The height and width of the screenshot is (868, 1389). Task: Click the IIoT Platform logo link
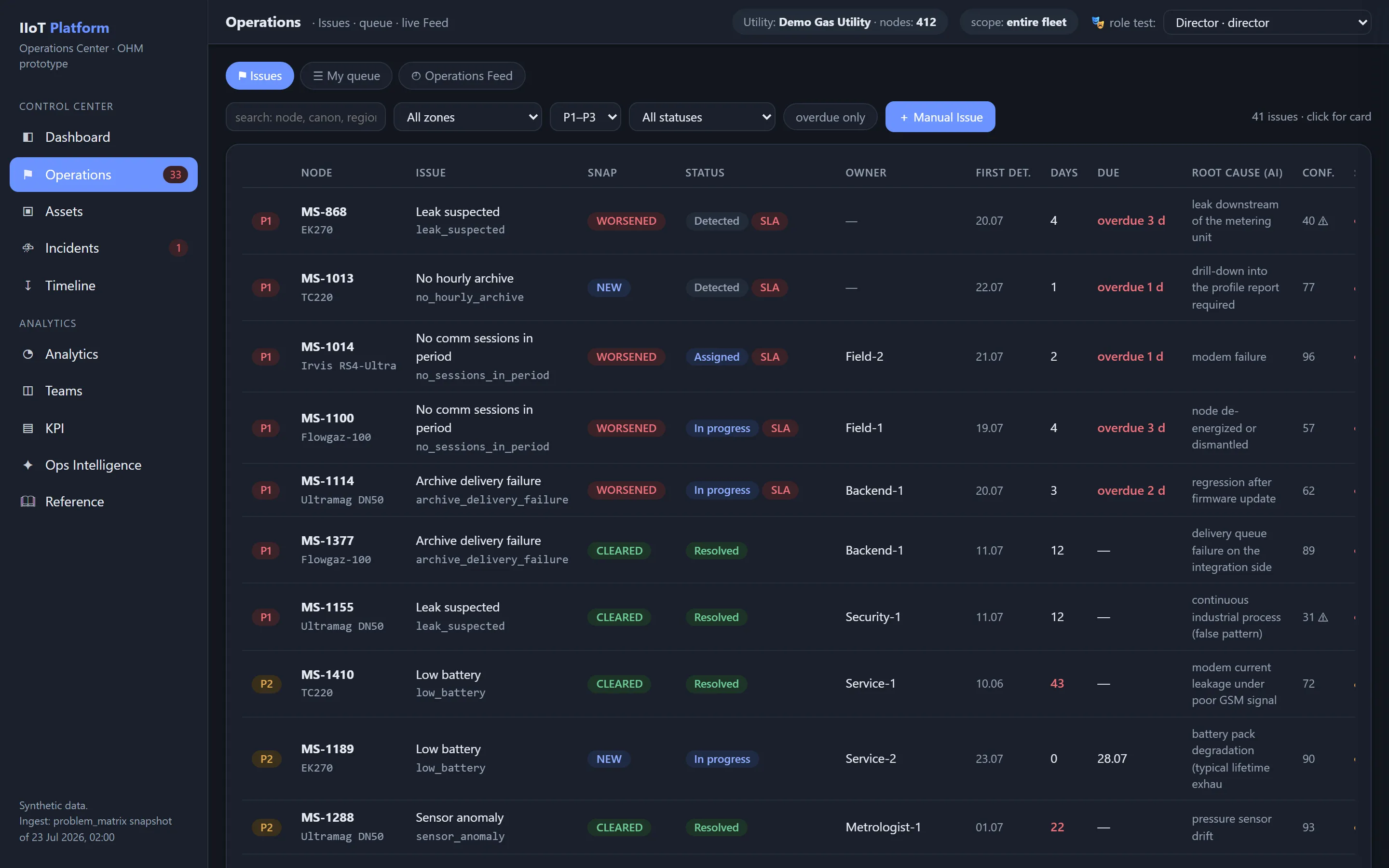point(64,27)
